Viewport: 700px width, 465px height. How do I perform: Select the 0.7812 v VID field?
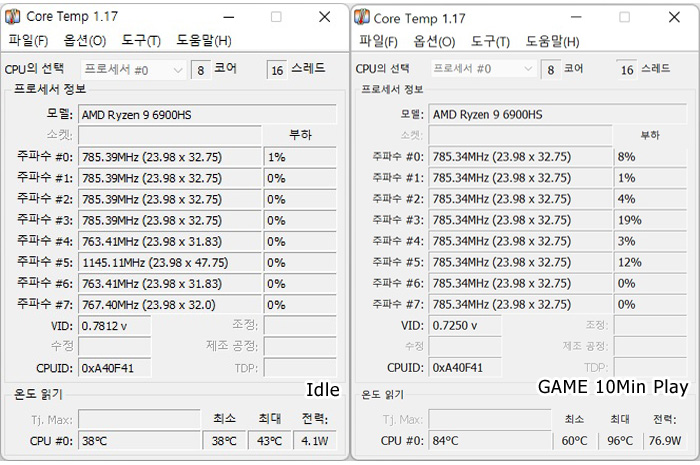tap(114, 325)
